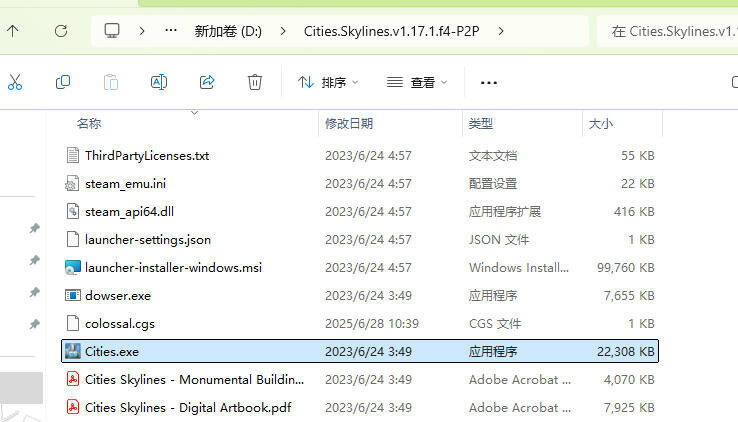Screen dimensions: 738x422
Task: Expand chevron after the monitor icon
Action: click(142, 32)
